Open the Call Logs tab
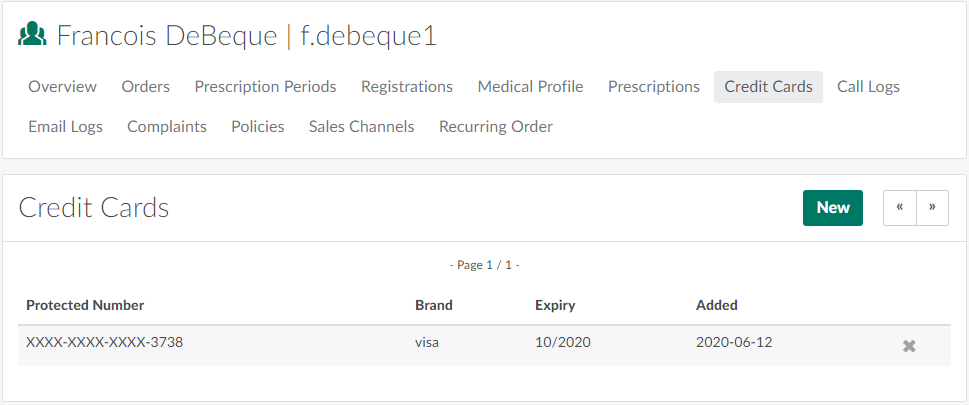 pos(868,87)
